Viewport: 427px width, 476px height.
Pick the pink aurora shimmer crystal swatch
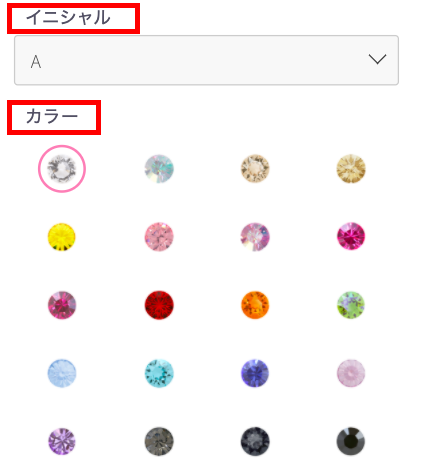point(255,237)
